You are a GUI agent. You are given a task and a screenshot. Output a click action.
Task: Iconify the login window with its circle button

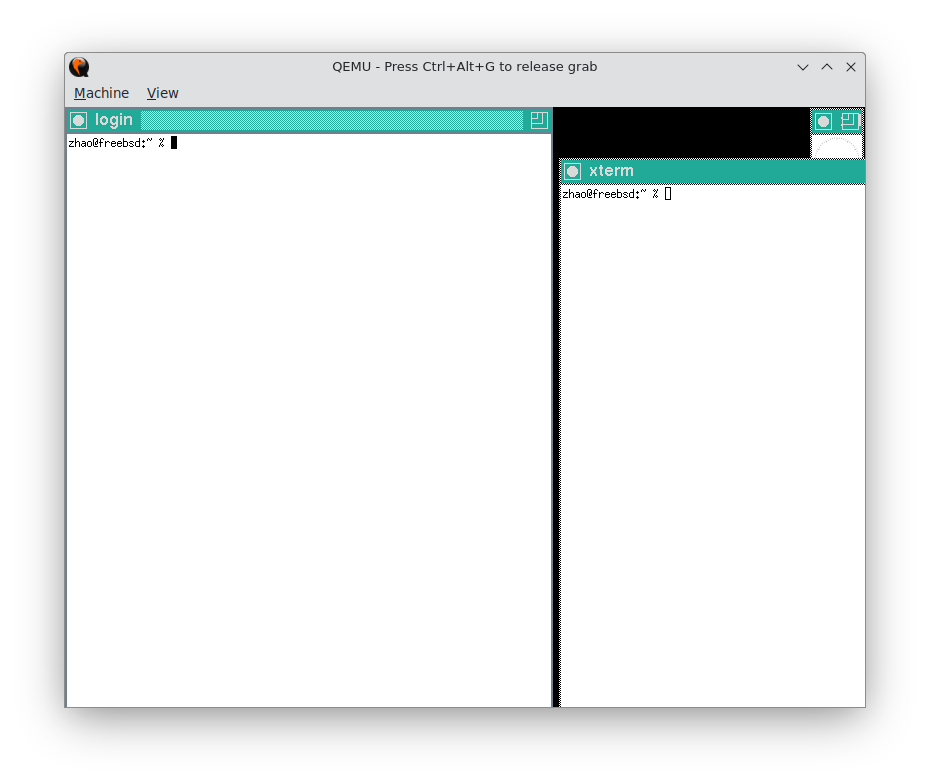(78, 120)
